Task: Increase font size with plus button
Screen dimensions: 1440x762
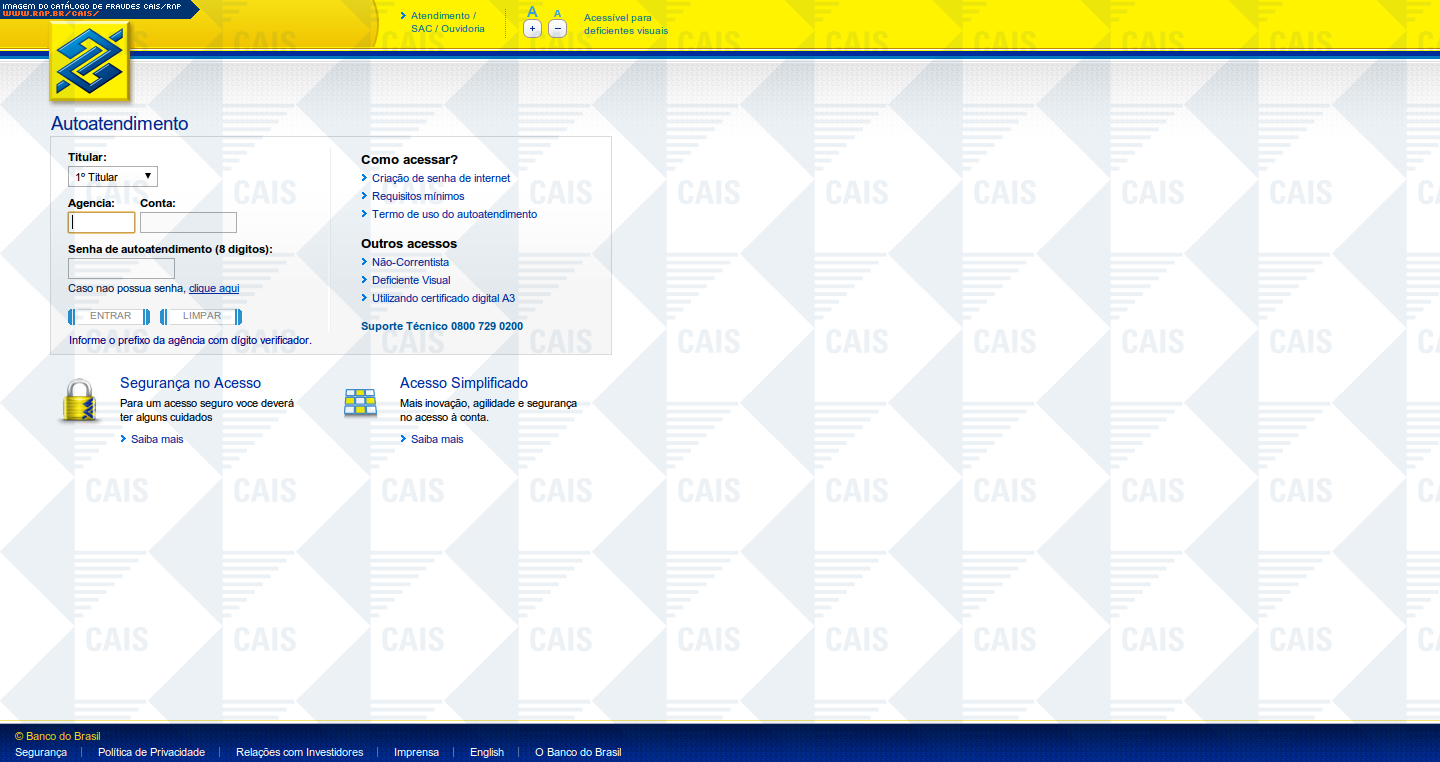Action: (532, 29)
